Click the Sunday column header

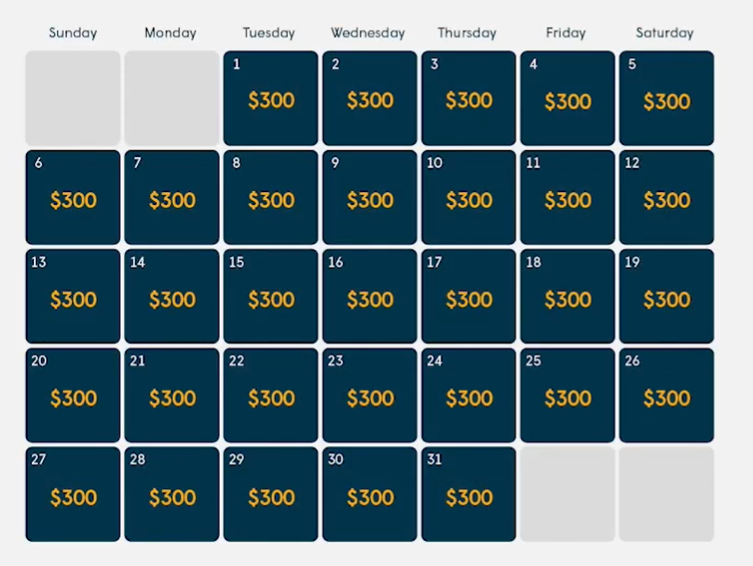click(73, 33)
